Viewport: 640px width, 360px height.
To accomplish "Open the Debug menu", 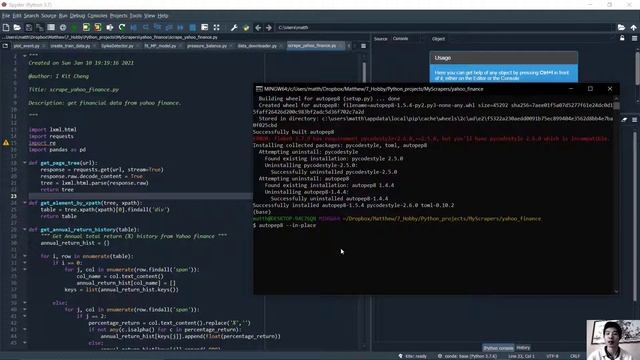I will pyautogui.click(x=77, y=16).
